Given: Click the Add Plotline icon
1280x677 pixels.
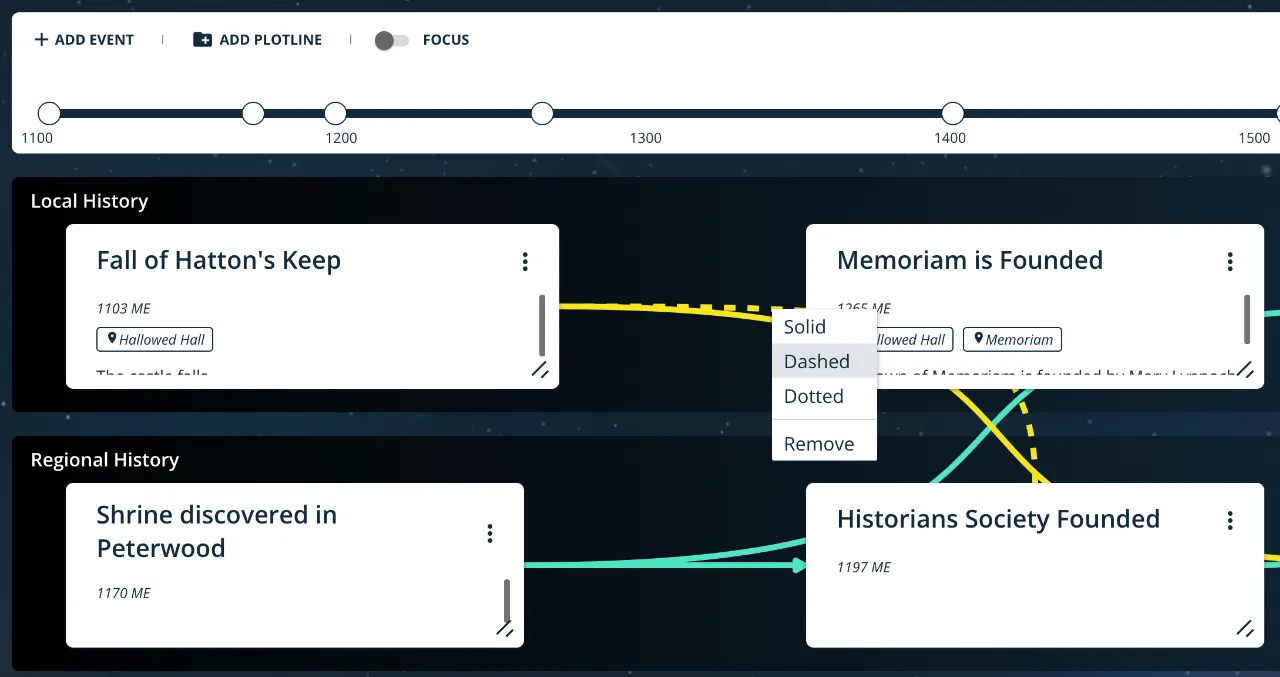Looking at the screenshot, I should coord(200,39).
